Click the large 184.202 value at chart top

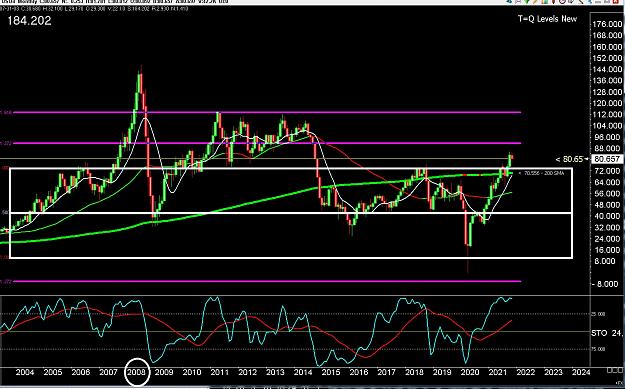29,21
